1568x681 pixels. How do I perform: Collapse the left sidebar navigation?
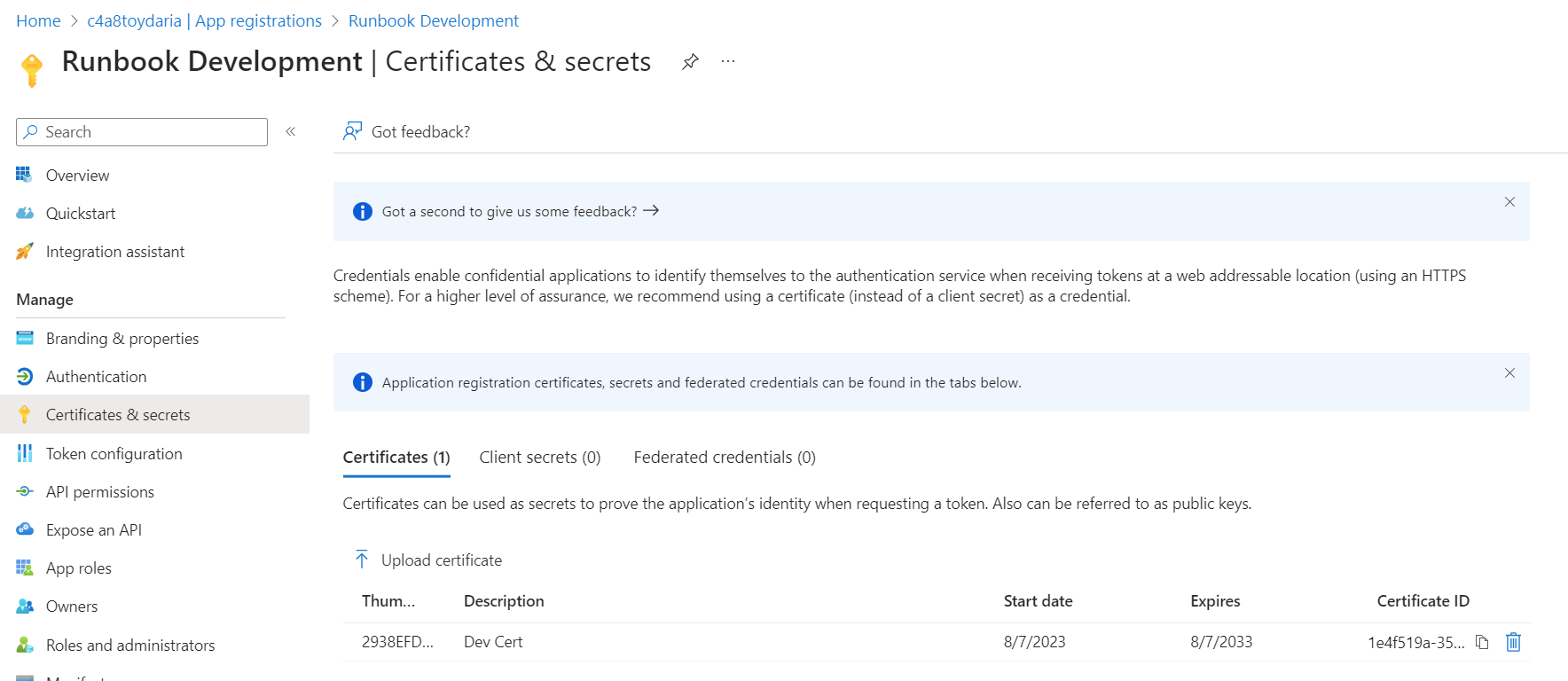pyautogui.click(x=290, y=132)
